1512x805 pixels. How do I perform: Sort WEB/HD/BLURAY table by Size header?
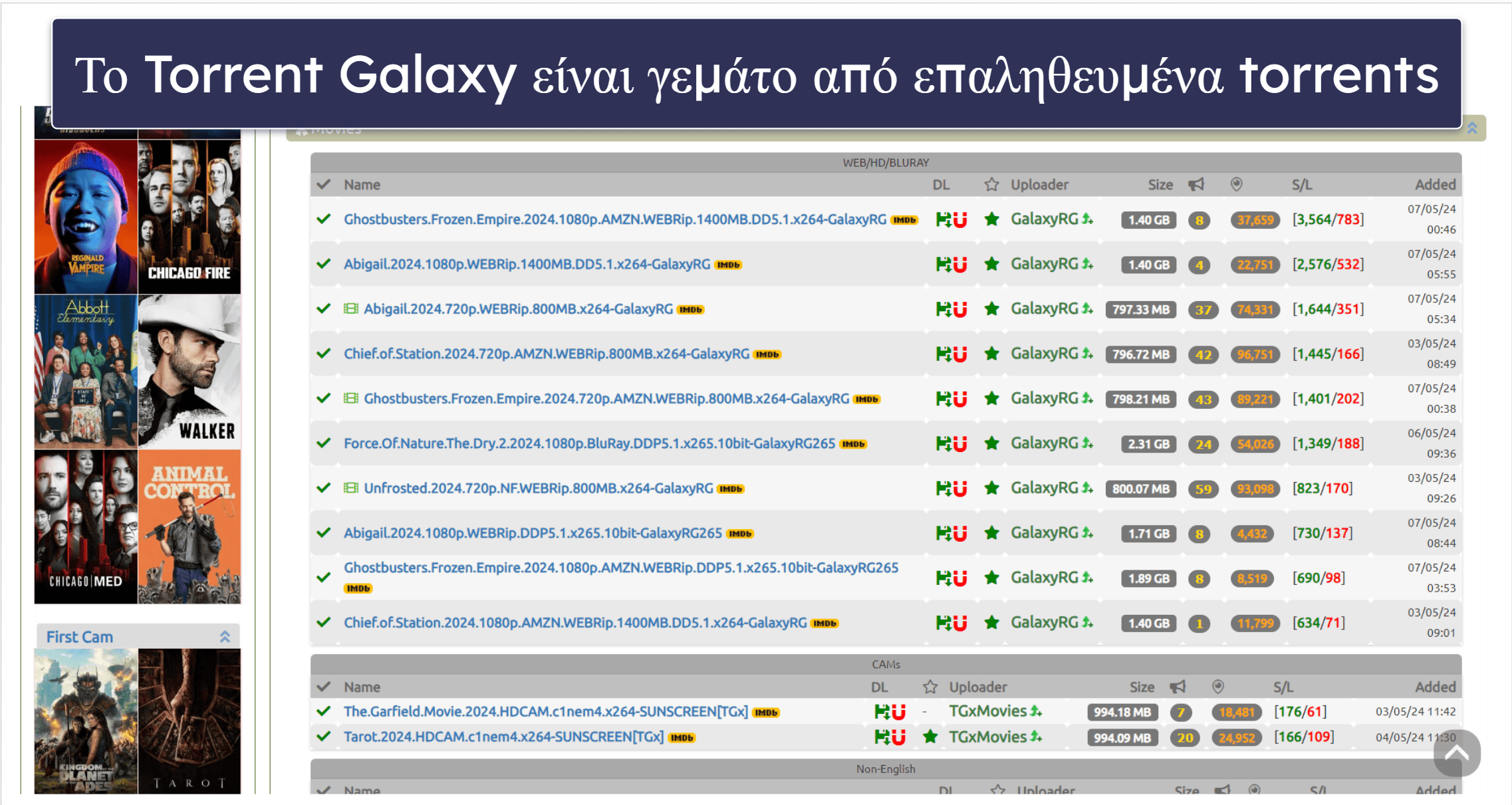(x=1160, y=185)
